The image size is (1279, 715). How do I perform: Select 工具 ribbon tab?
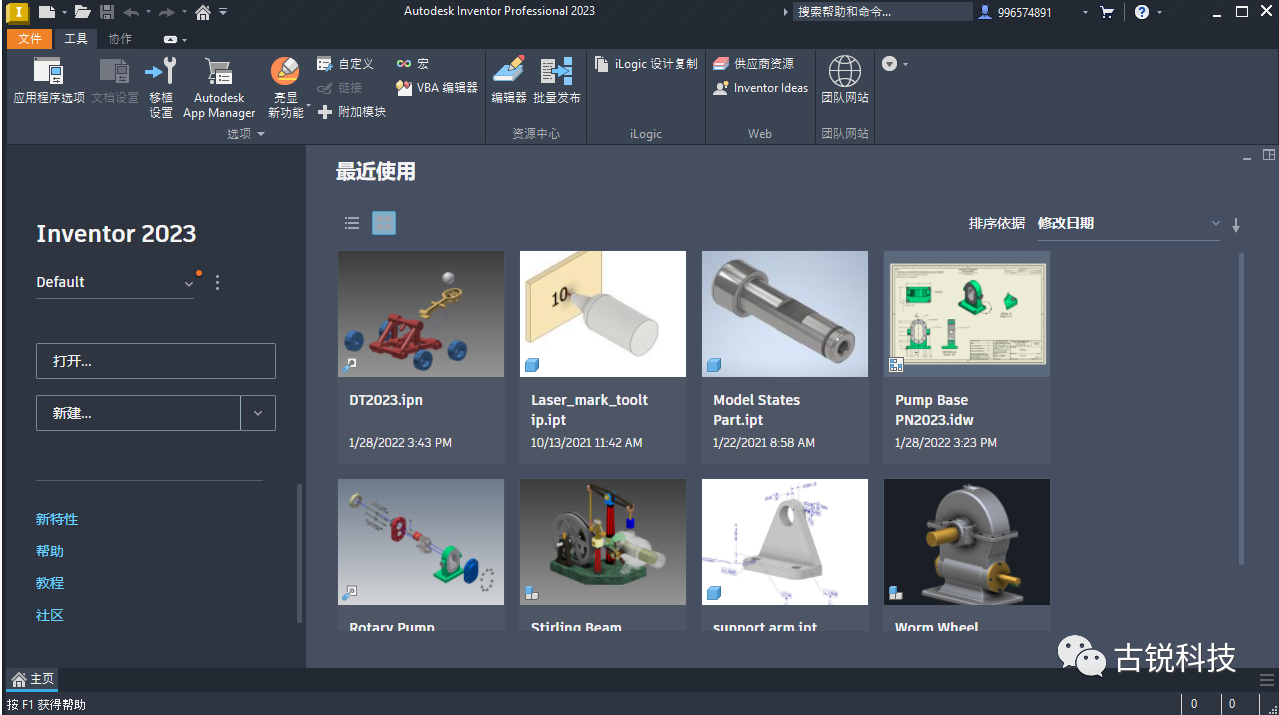pos(76,39)
